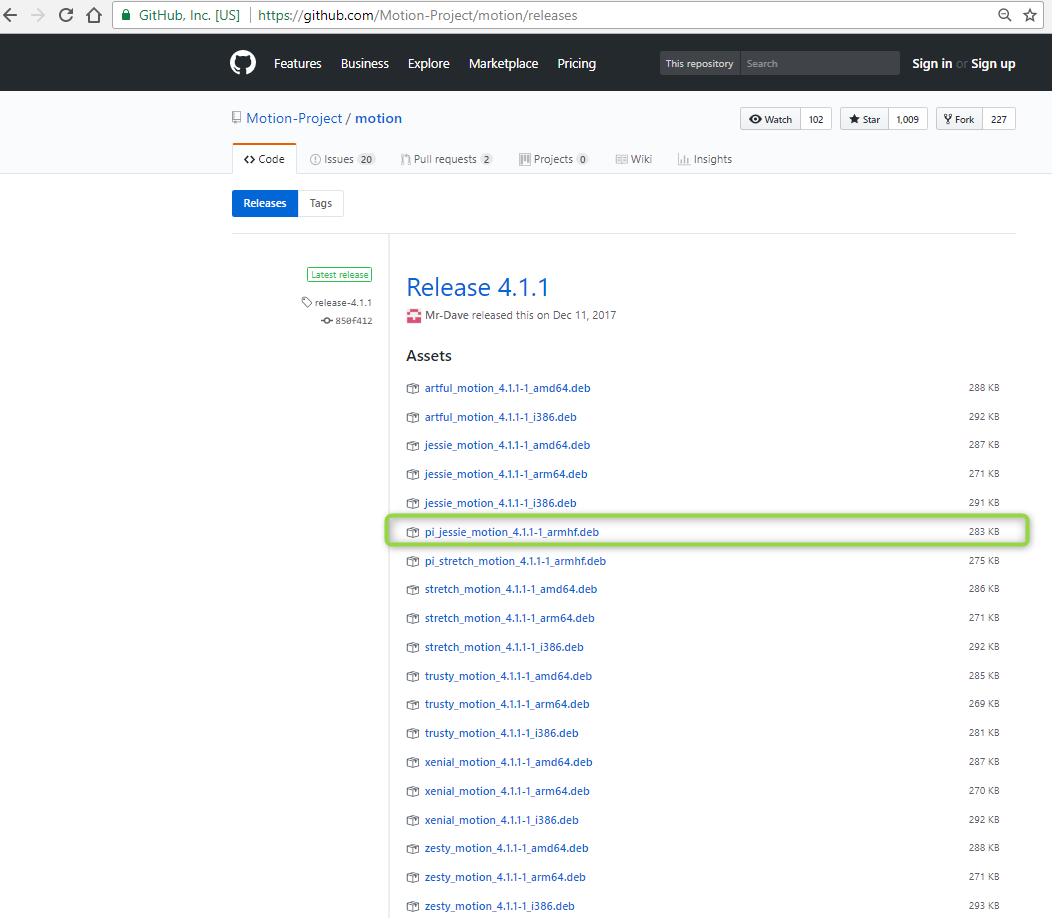Click the Mr-Dave author link
The height and width of the screenshot is (918, 1052).
(x=447, y=315)
